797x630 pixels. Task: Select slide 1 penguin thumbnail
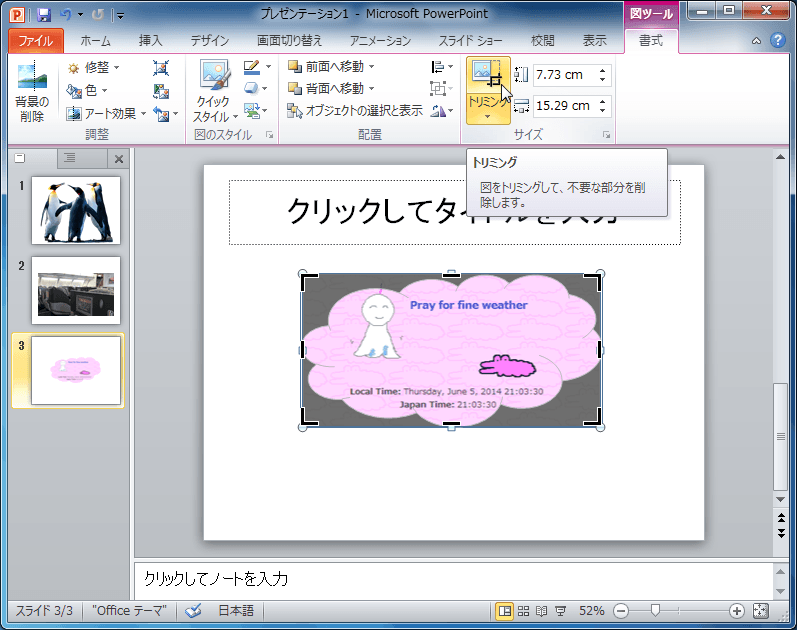[x=76, y=209]
